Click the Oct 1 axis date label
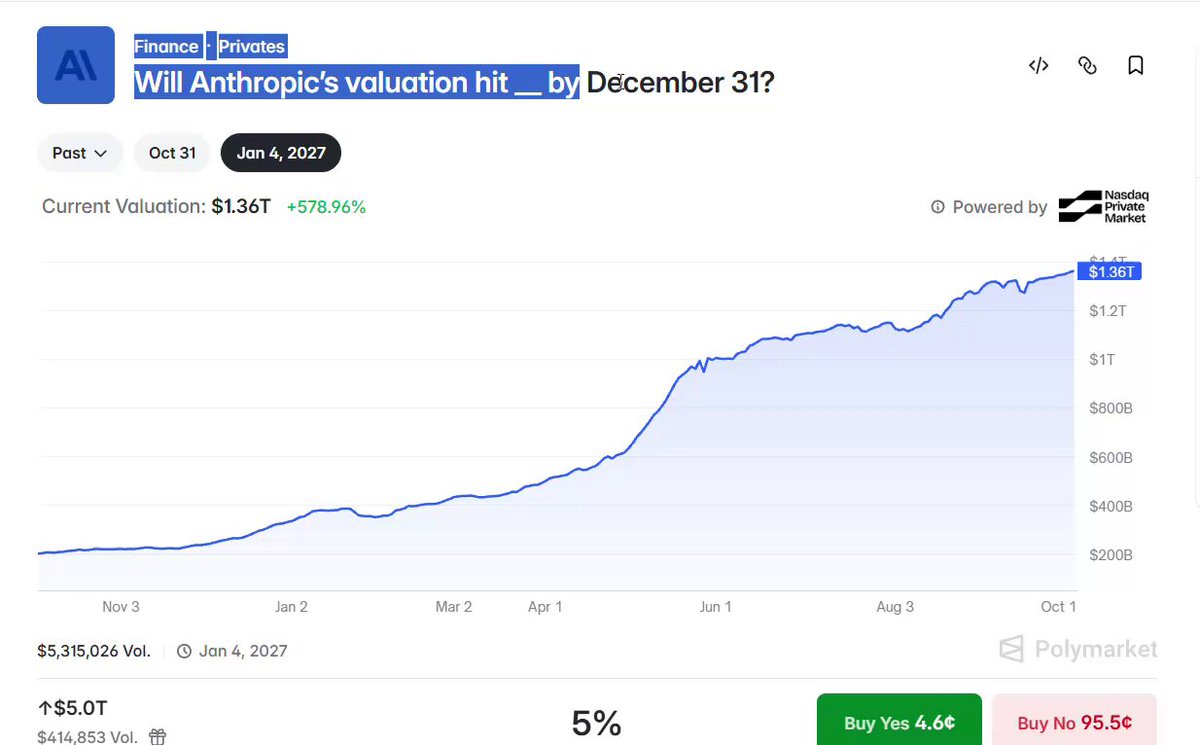Screen dimensions: 1200x745 pyautogui.click(x=1058, y=607)
